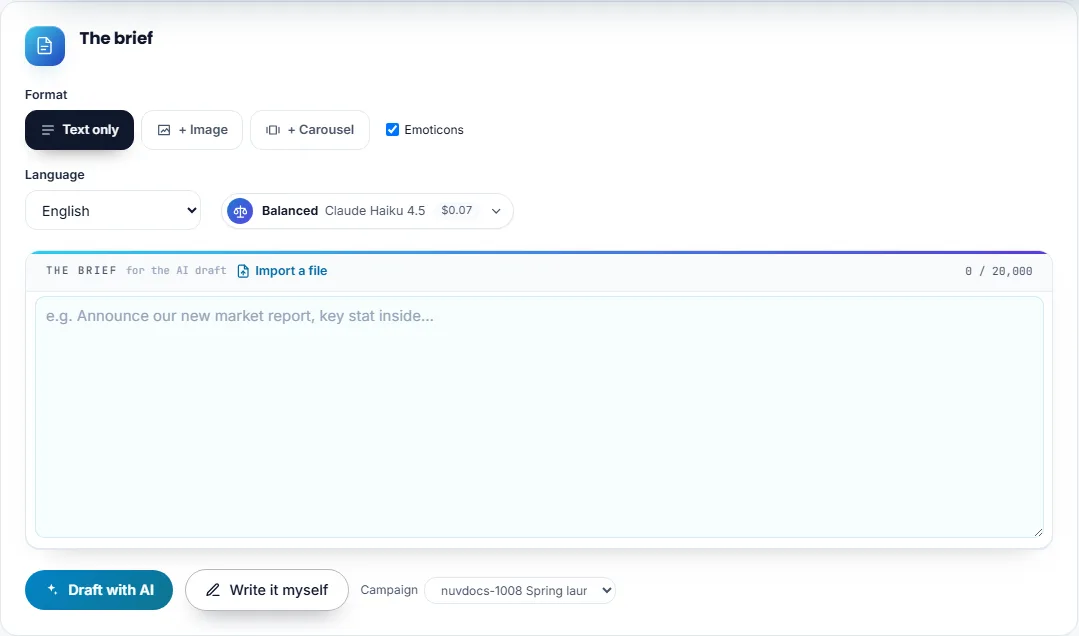Click the Write it myself button

click(x=267, y=590)
